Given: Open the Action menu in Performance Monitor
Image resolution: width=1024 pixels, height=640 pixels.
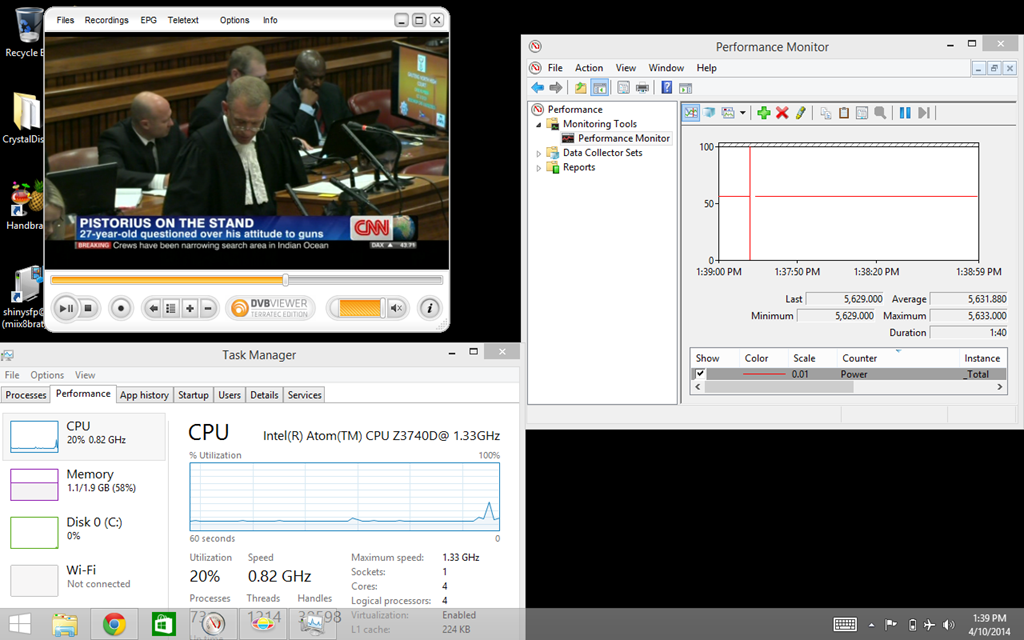Looking at the screenshot, I should (588, 68).
